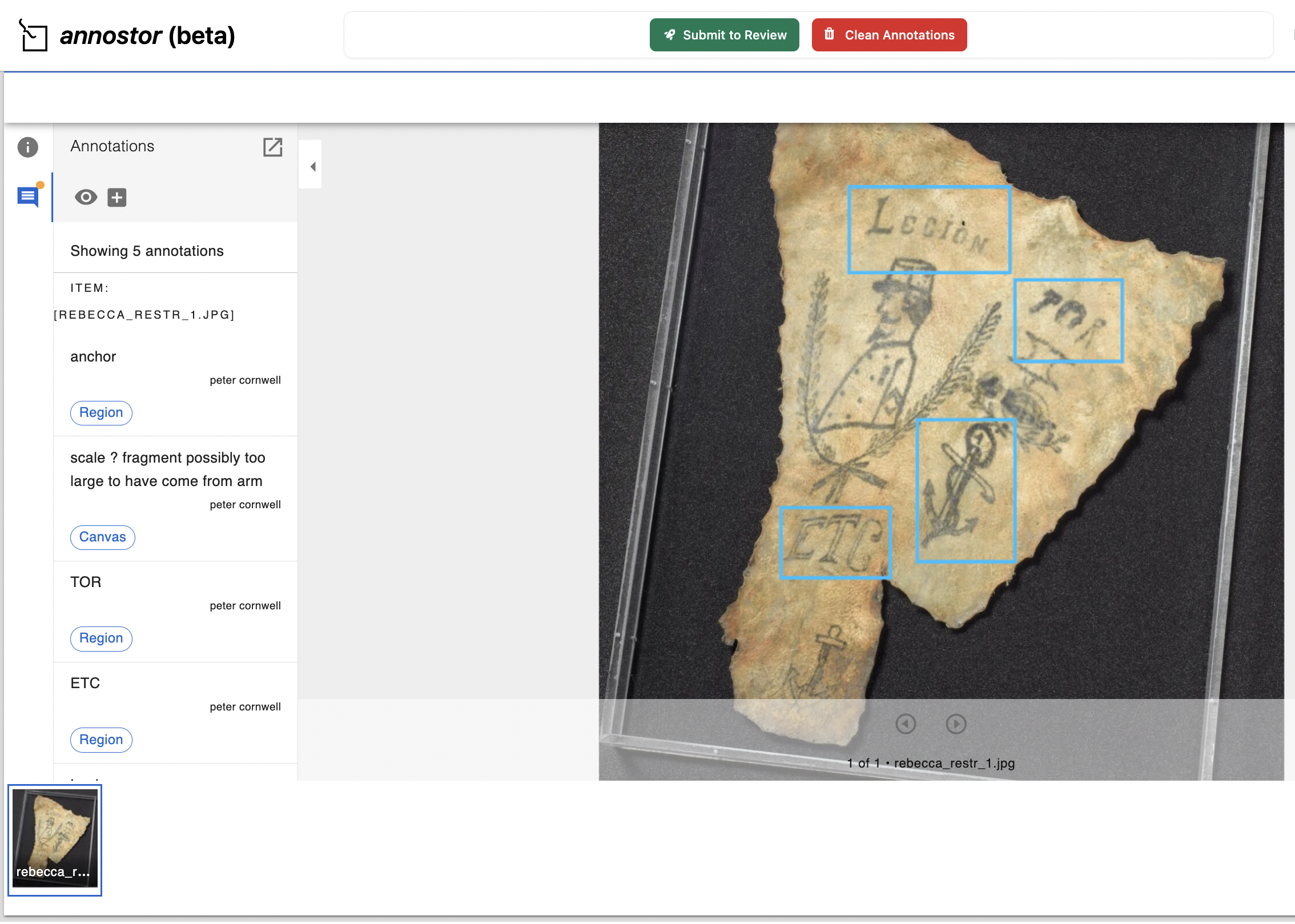Open the TOR annotation entry
The height and width of the screenshot is (924, 1295).
(x=86, y=582)
